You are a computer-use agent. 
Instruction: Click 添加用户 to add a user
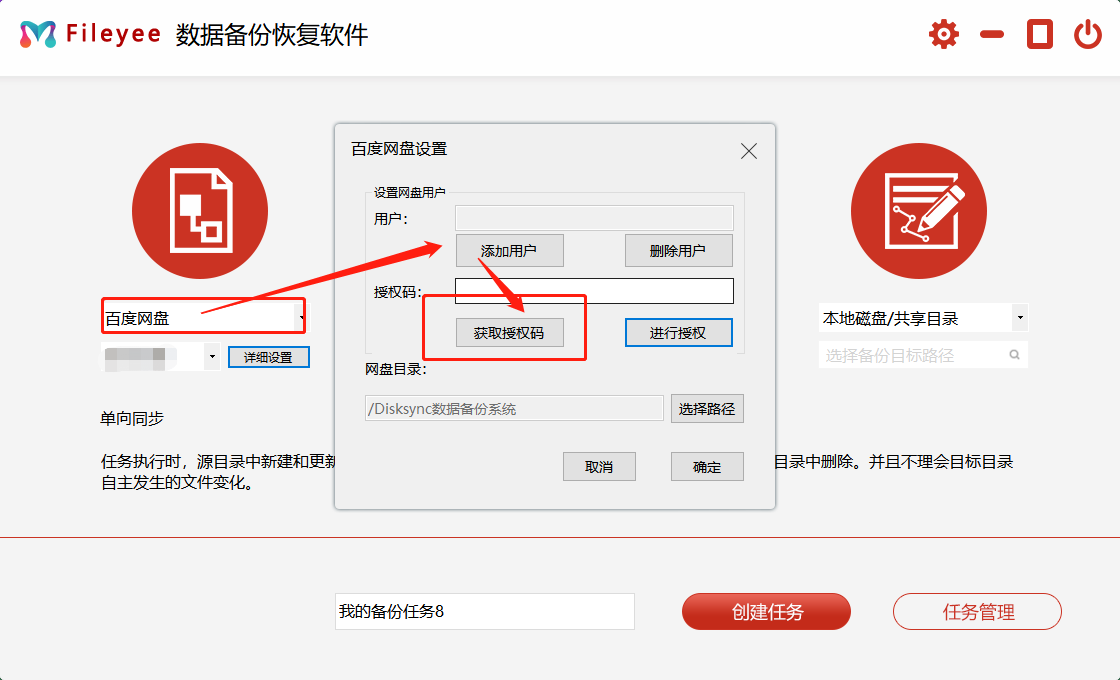(510, 250)
